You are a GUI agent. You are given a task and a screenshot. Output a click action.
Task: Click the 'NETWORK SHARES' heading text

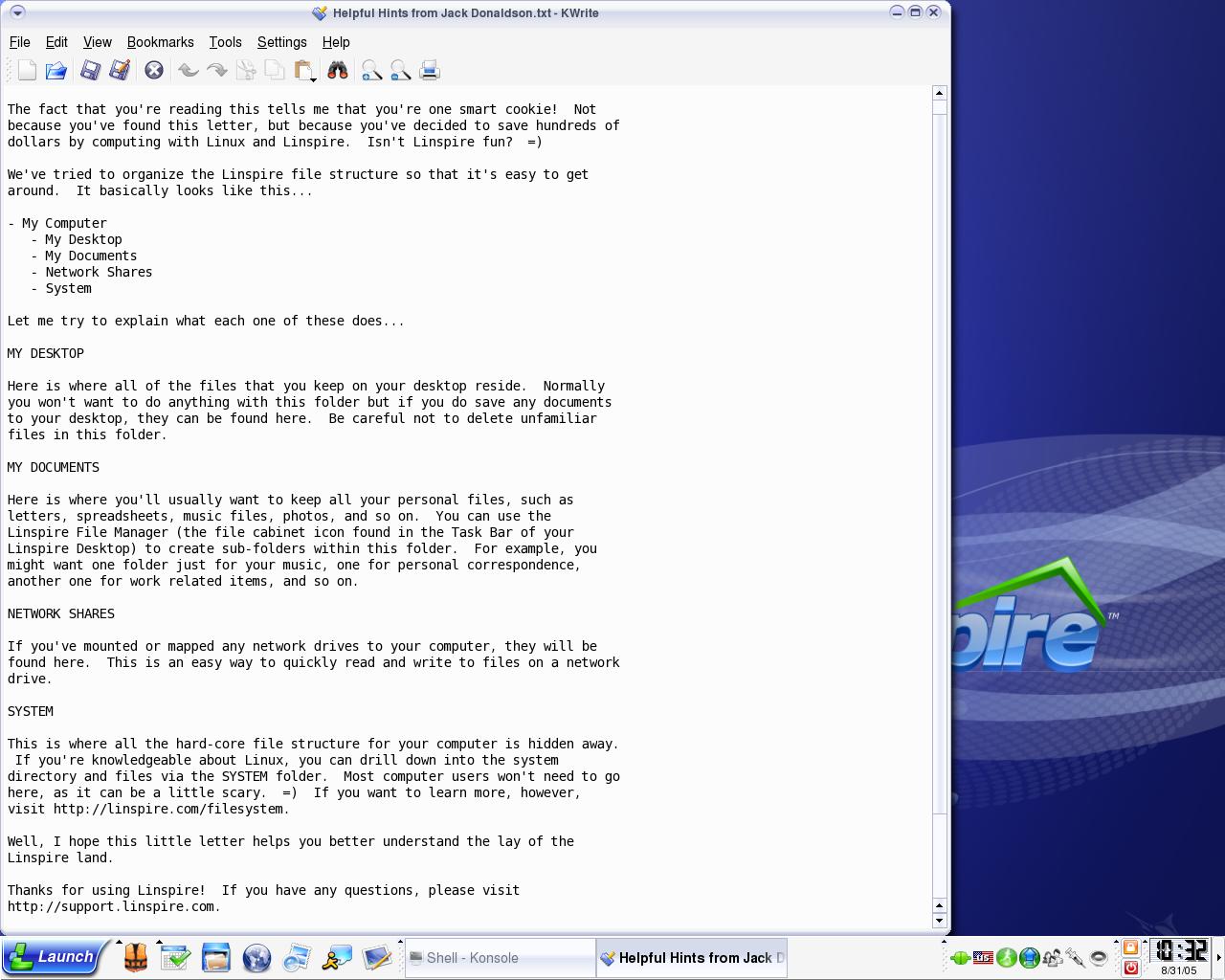click(61, 613)
